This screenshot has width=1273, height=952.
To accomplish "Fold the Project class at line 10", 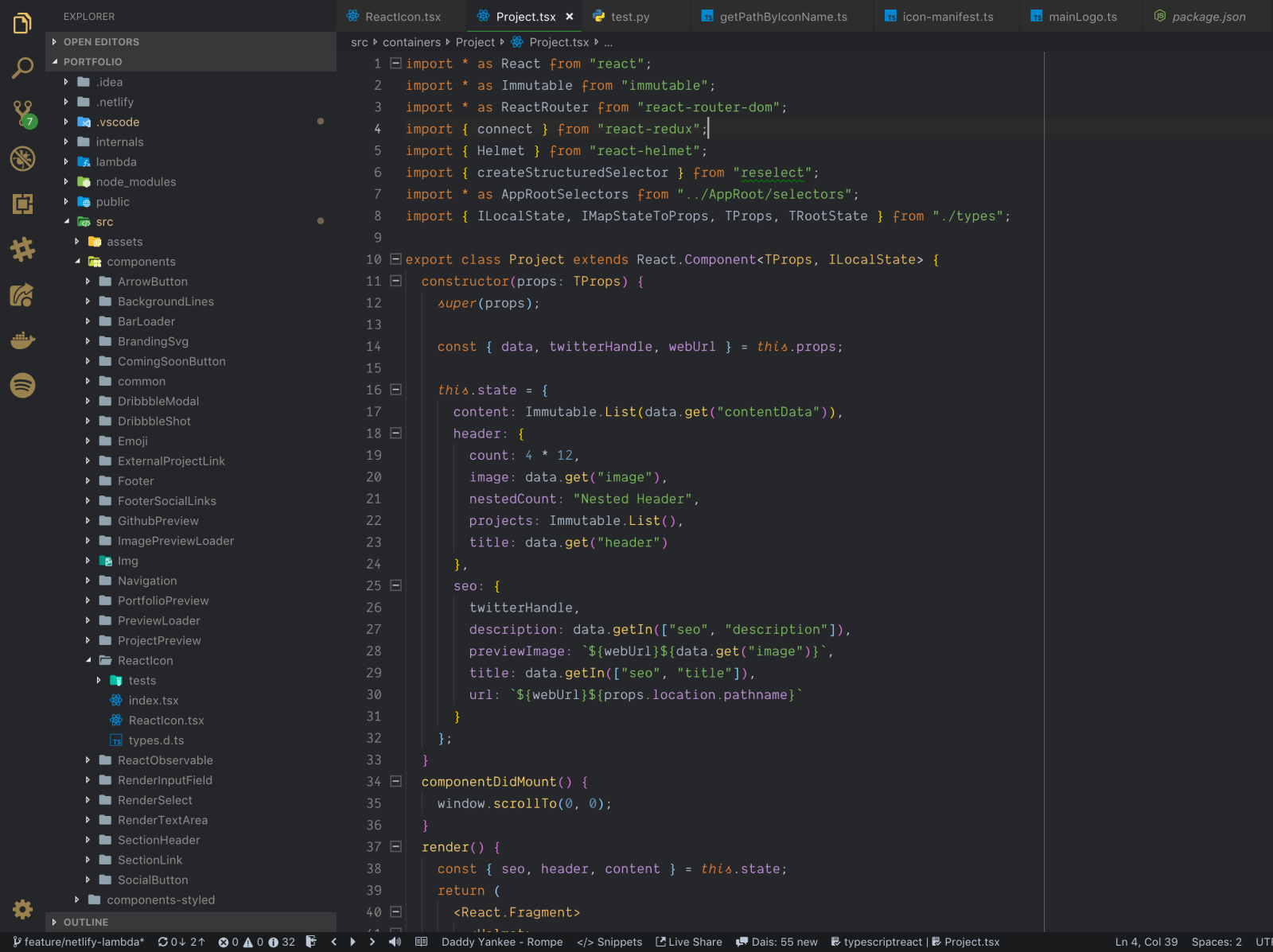I will (395, 259).
